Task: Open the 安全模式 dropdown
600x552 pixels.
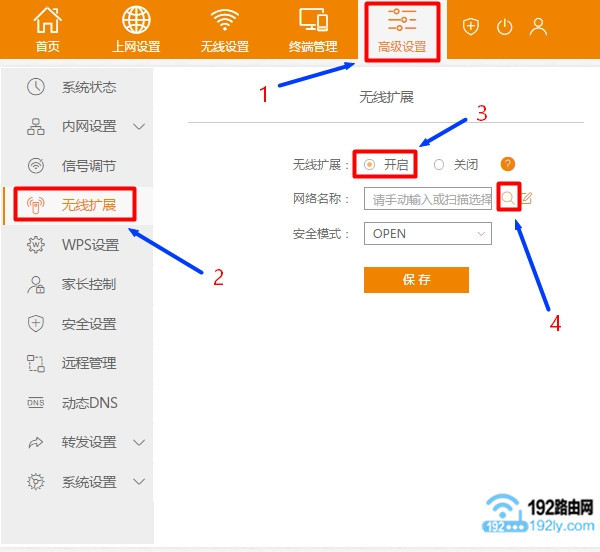Action: click(x=427, y=234)
